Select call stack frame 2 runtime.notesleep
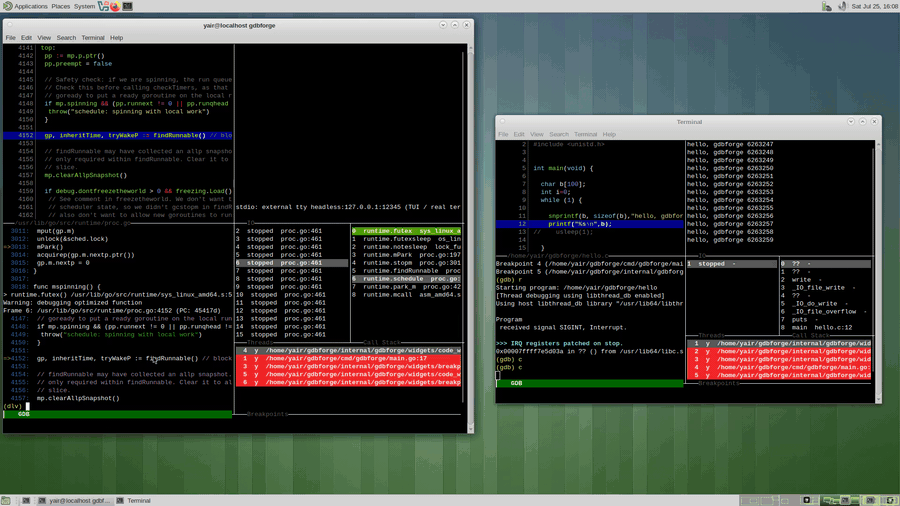The width and height of the screenshot is (900, 506). point(406,247)
